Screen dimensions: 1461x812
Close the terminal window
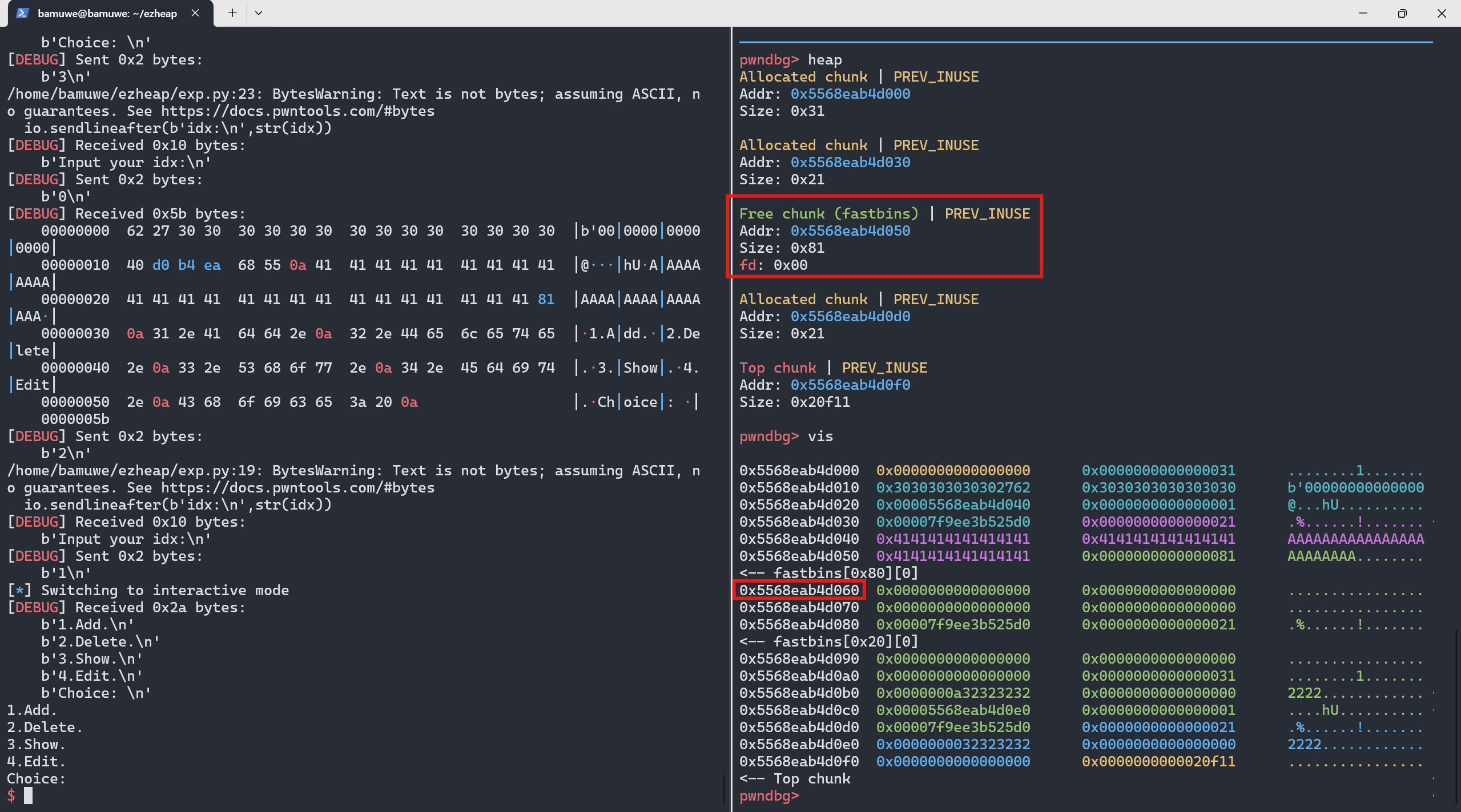coord(1442,13)
